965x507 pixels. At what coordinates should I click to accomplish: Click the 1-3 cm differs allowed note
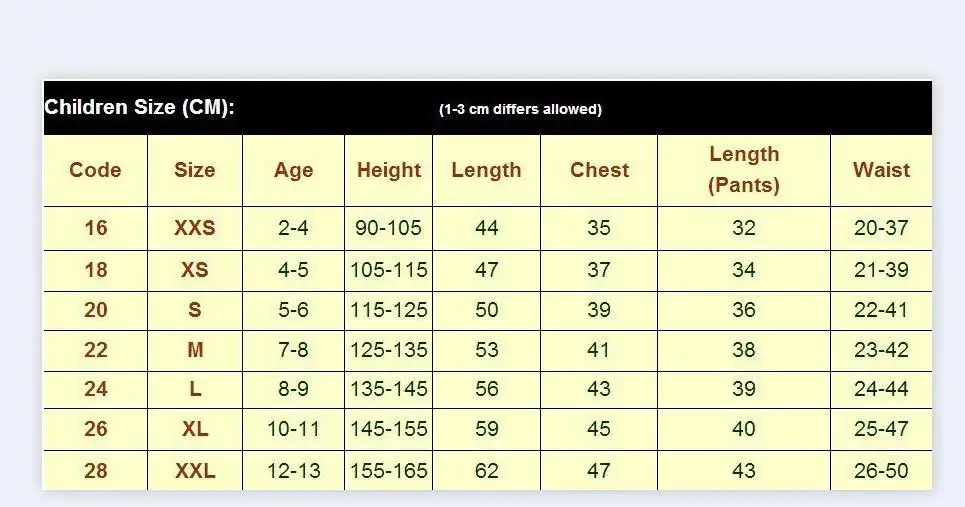point(520,109)
